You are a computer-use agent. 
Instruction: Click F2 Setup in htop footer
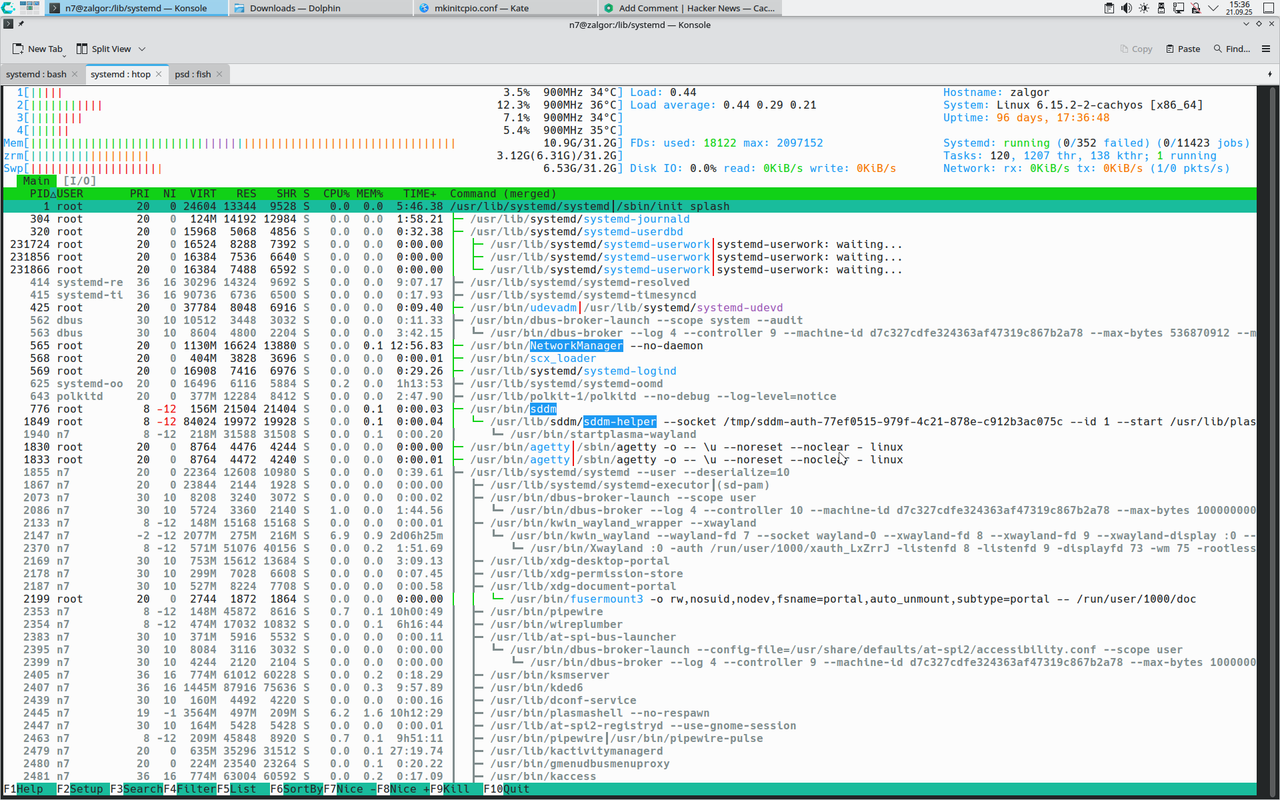[x=82, y=789]
